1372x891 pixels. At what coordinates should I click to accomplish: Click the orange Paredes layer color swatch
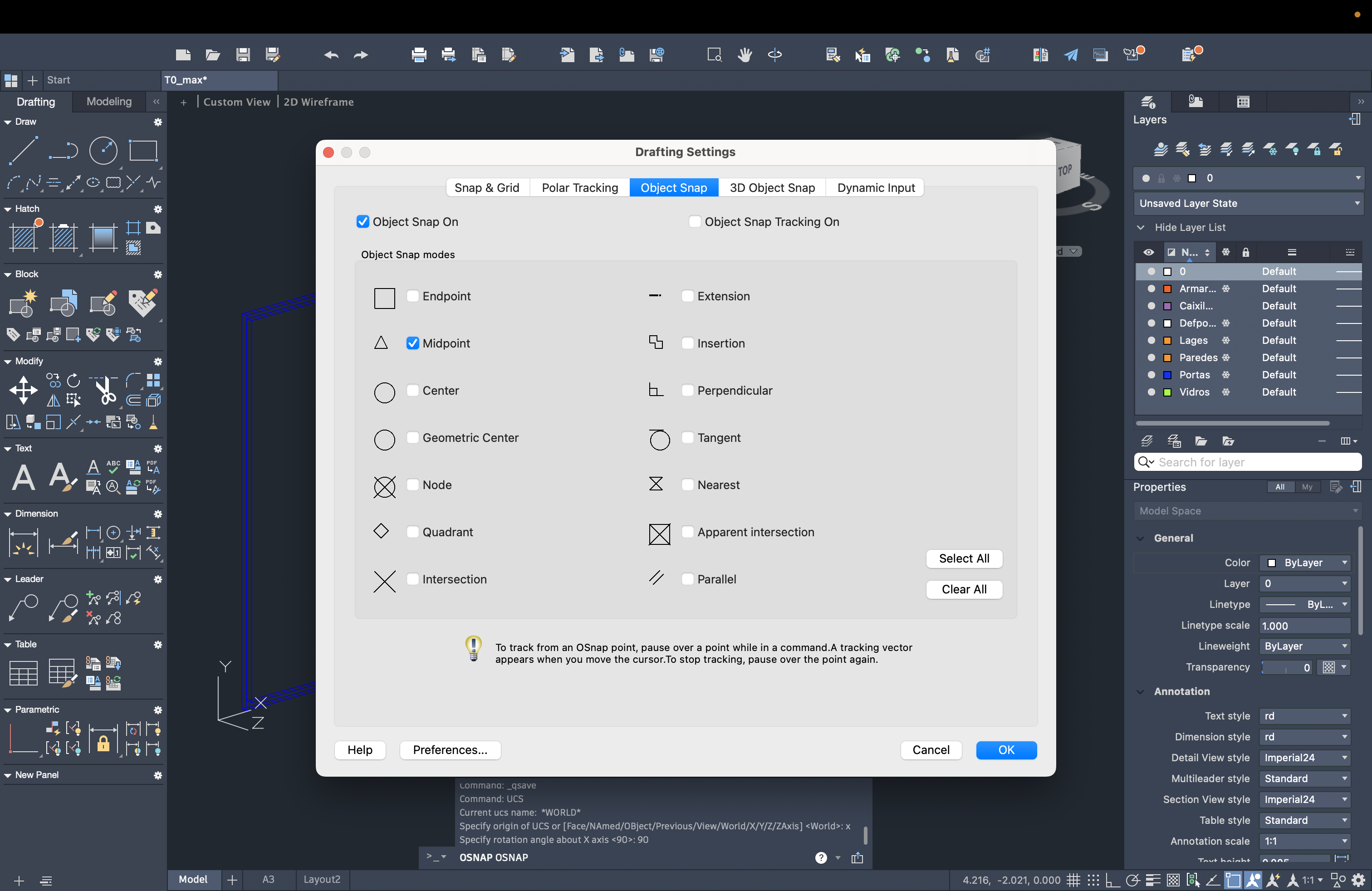[x=1167, y=358]
